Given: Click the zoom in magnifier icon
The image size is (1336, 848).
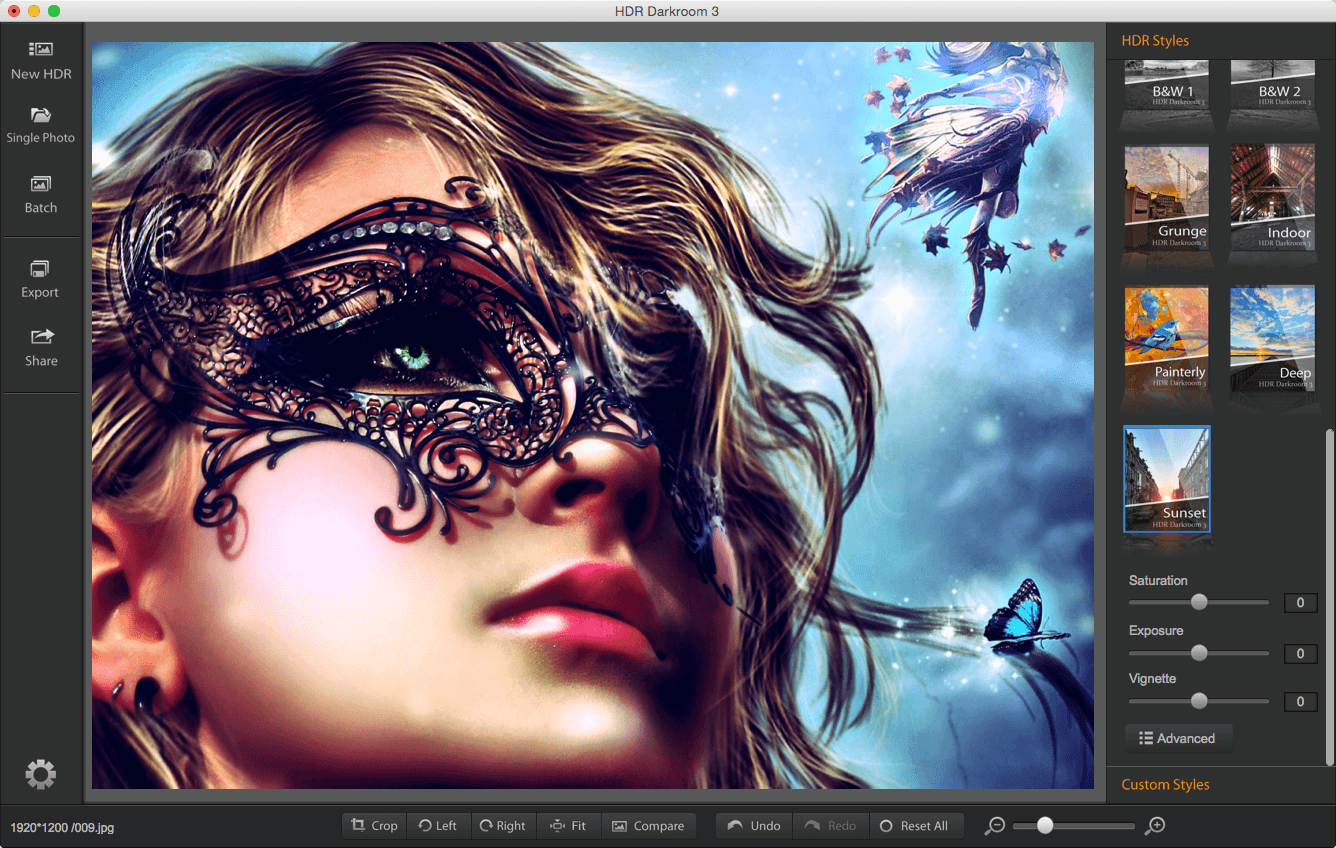Looking at the screenshot, I should (1156, 825).
